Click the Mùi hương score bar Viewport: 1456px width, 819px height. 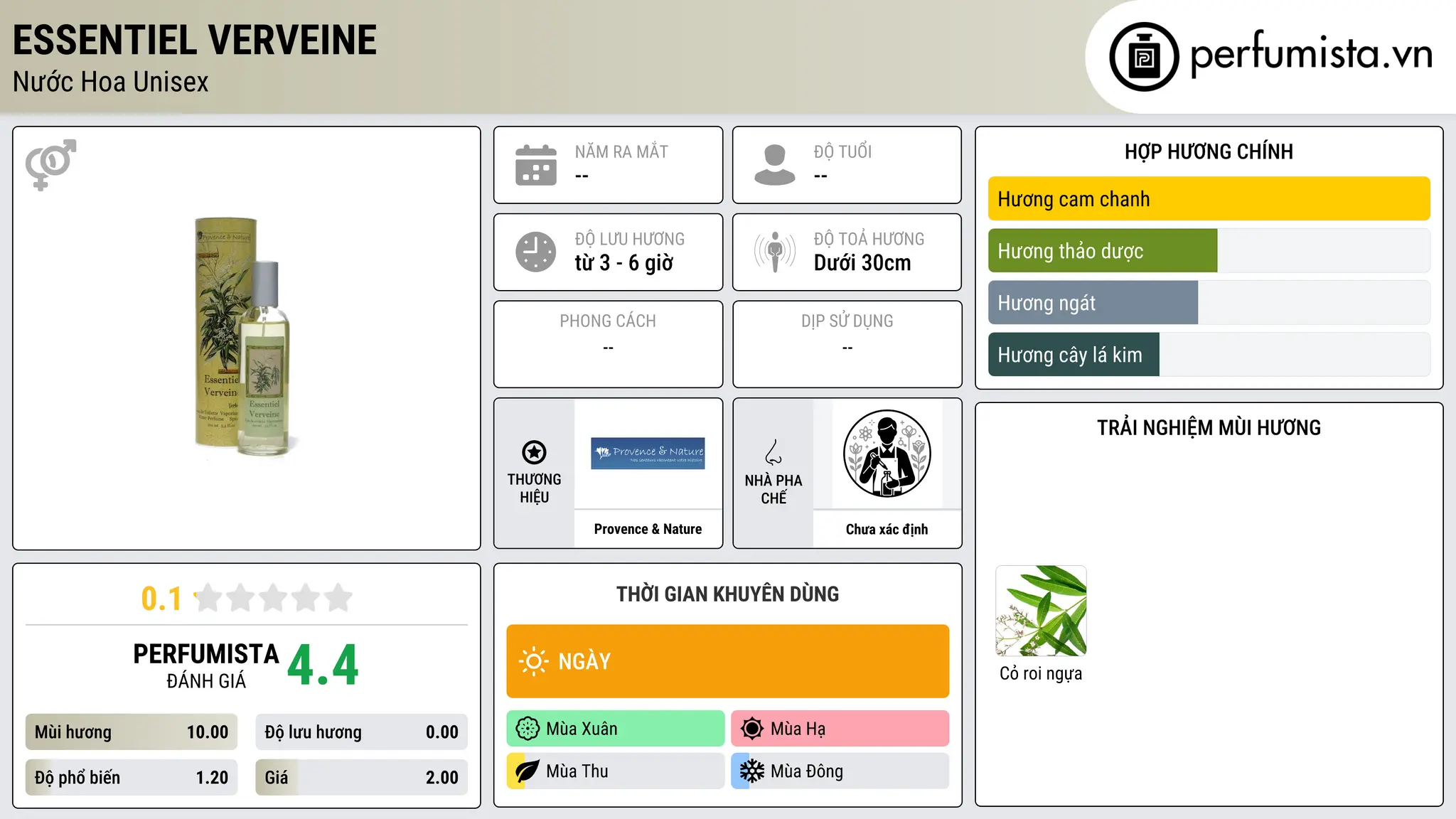(132, 732)
